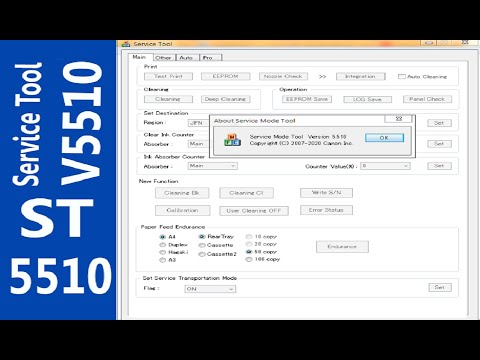Select the Cassette radio button
This screenshot has height=360, width=480.
[202, 245]
